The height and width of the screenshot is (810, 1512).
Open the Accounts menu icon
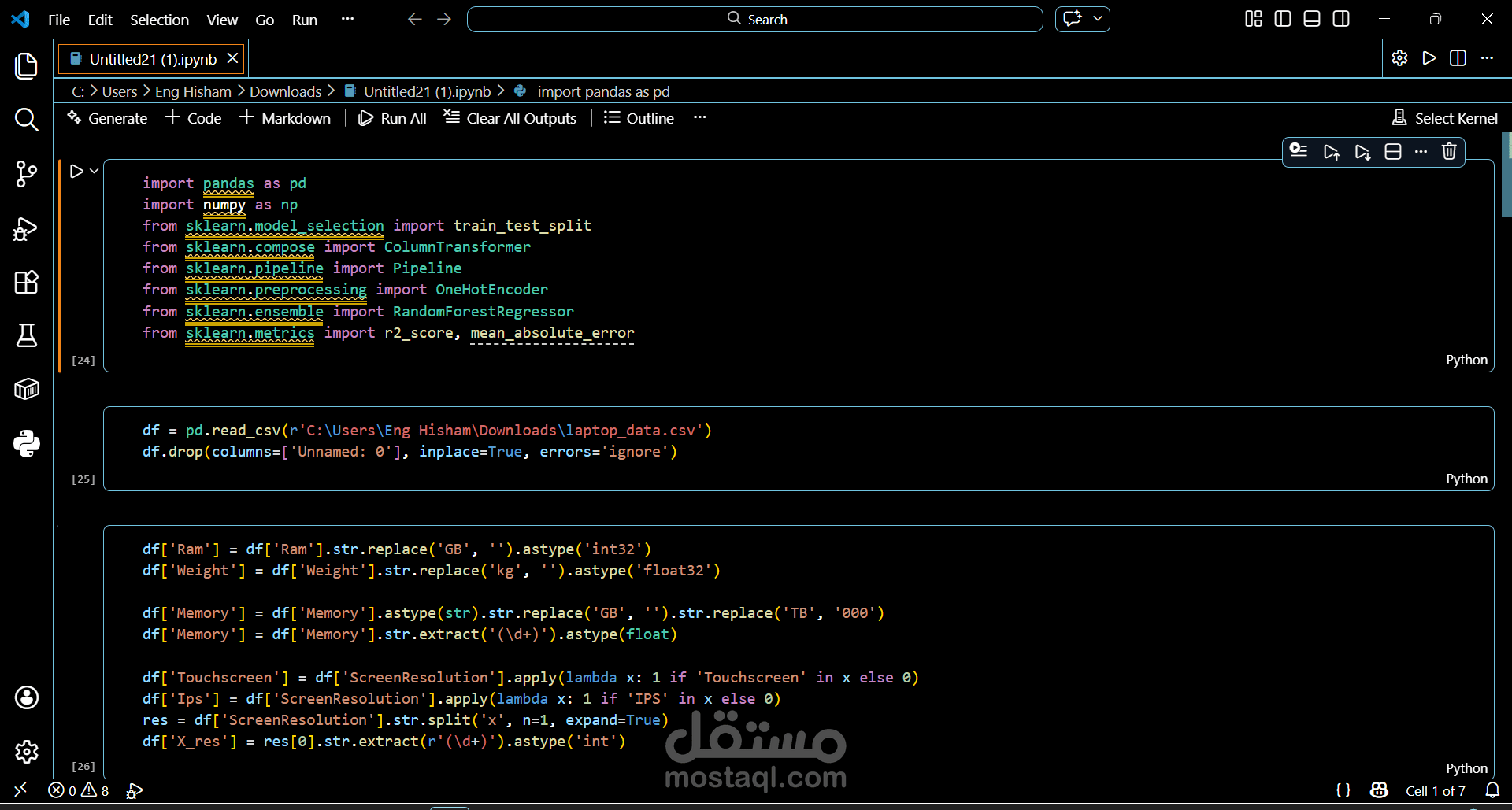(x=26, y=697)
